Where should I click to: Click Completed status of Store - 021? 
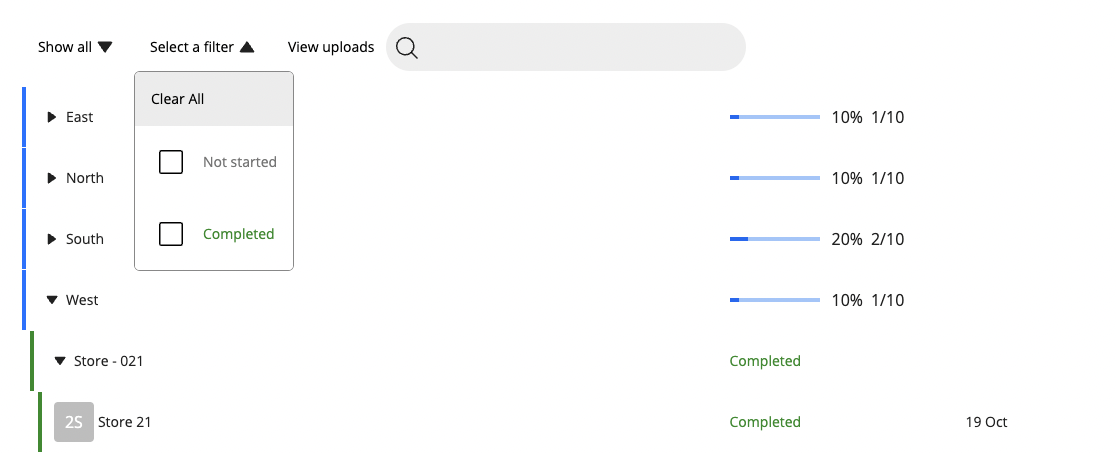coord(765,361)
